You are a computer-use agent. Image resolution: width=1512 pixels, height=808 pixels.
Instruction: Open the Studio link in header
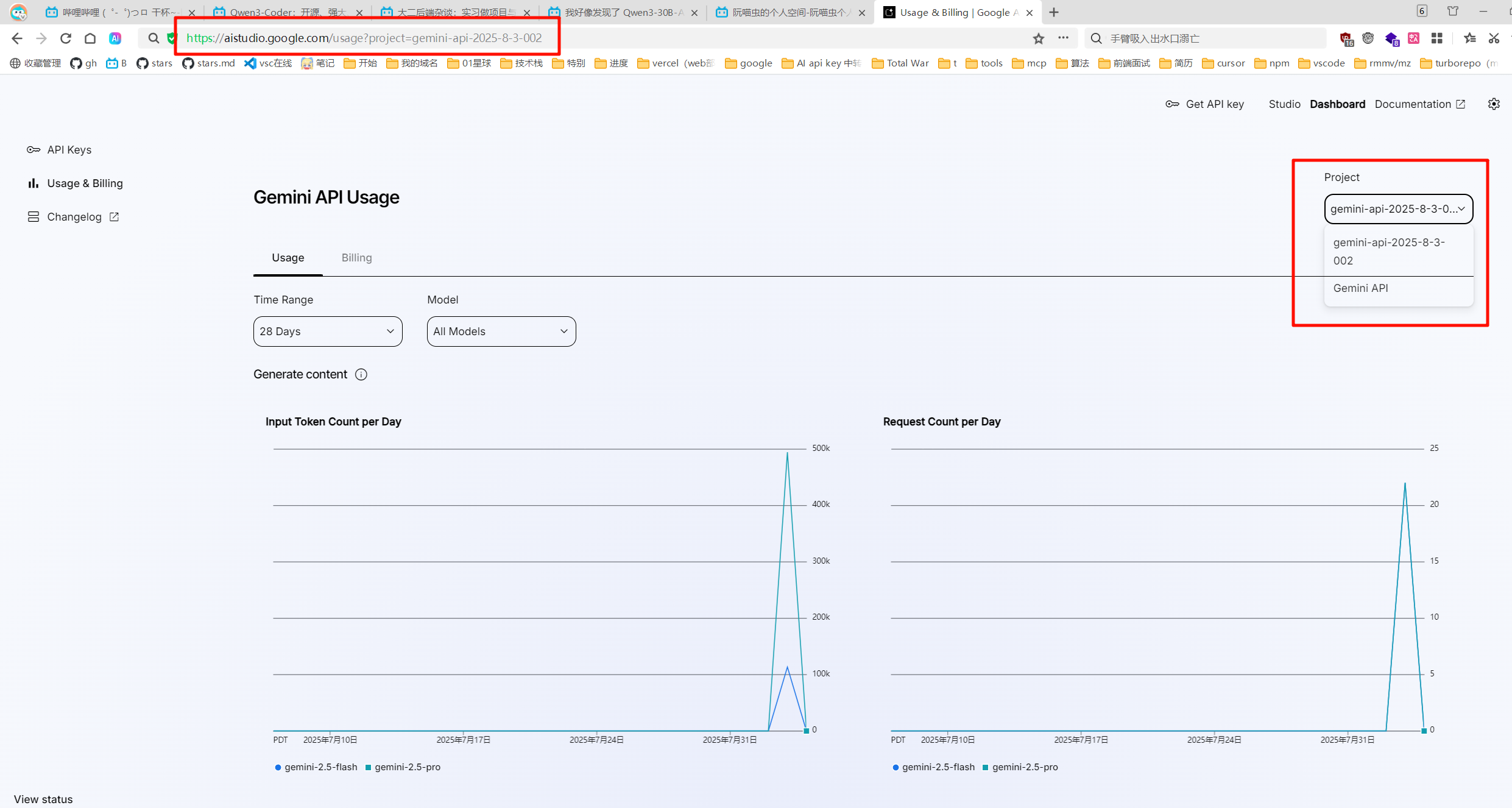click(x=1284, y=104)
